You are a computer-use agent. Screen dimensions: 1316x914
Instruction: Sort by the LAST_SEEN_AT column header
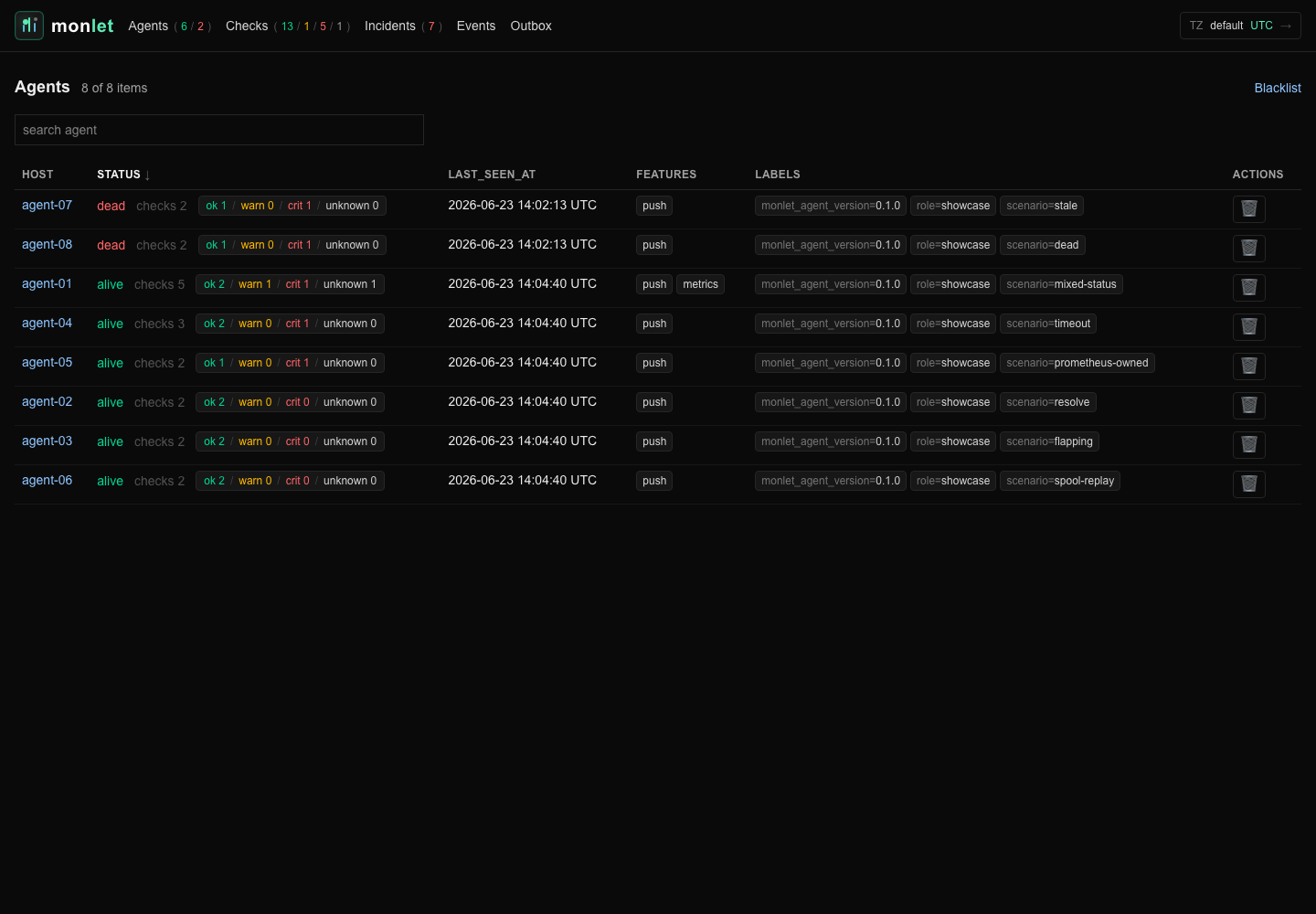click(492, 175)
